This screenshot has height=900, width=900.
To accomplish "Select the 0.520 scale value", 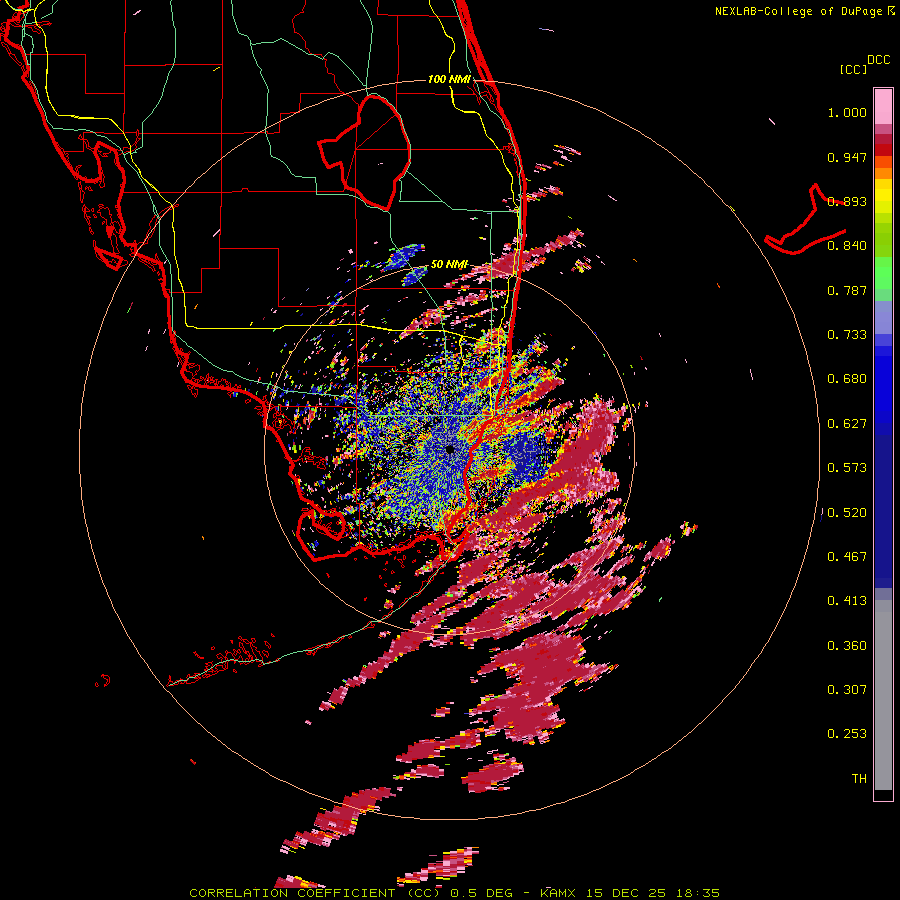I will click(x=847, y=513).
